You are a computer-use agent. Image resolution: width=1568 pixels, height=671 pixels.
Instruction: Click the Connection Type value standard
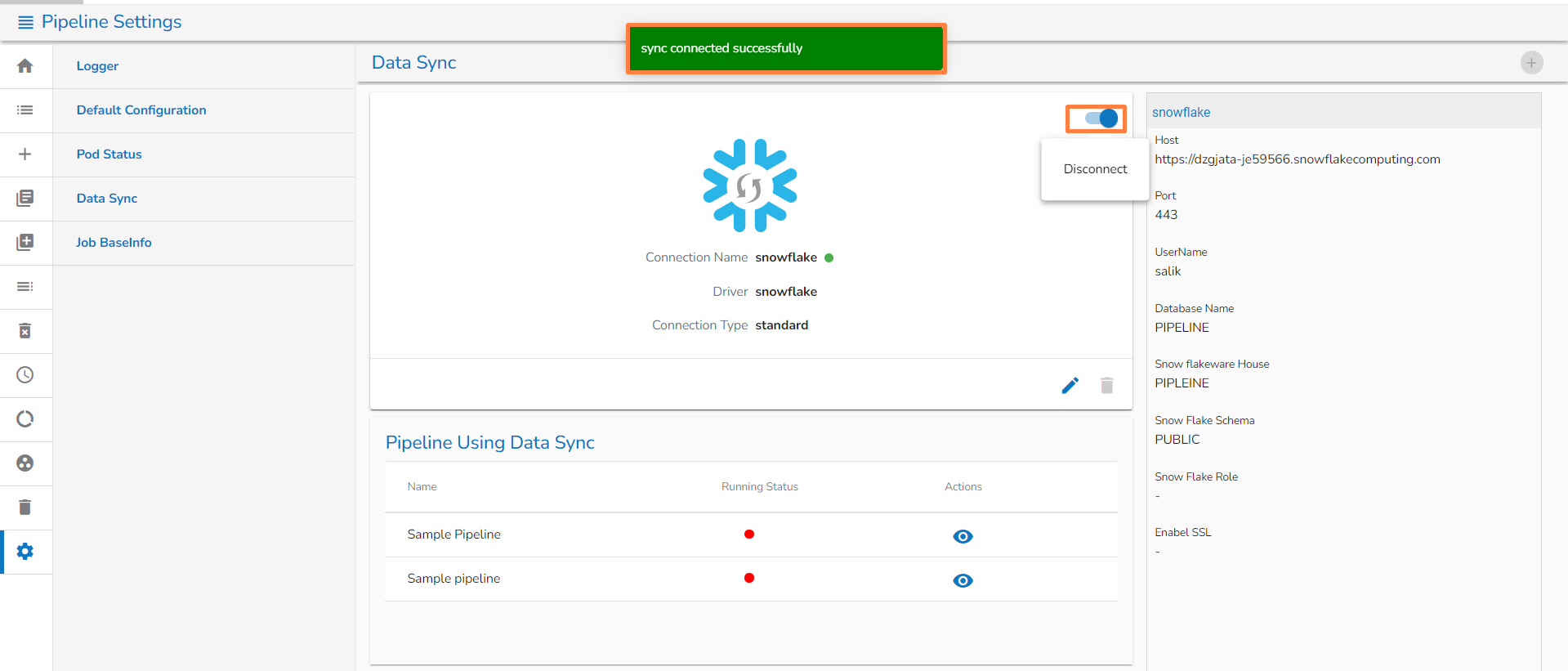782,325
